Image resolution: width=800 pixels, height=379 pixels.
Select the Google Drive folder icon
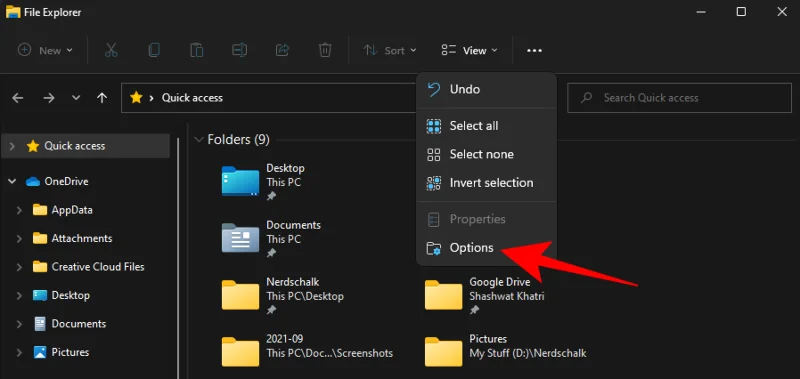443,295
